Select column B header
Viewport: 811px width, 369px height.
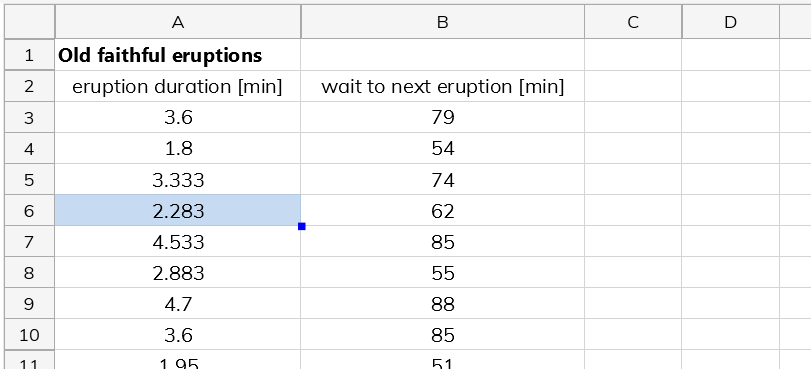tap(443, 22)
